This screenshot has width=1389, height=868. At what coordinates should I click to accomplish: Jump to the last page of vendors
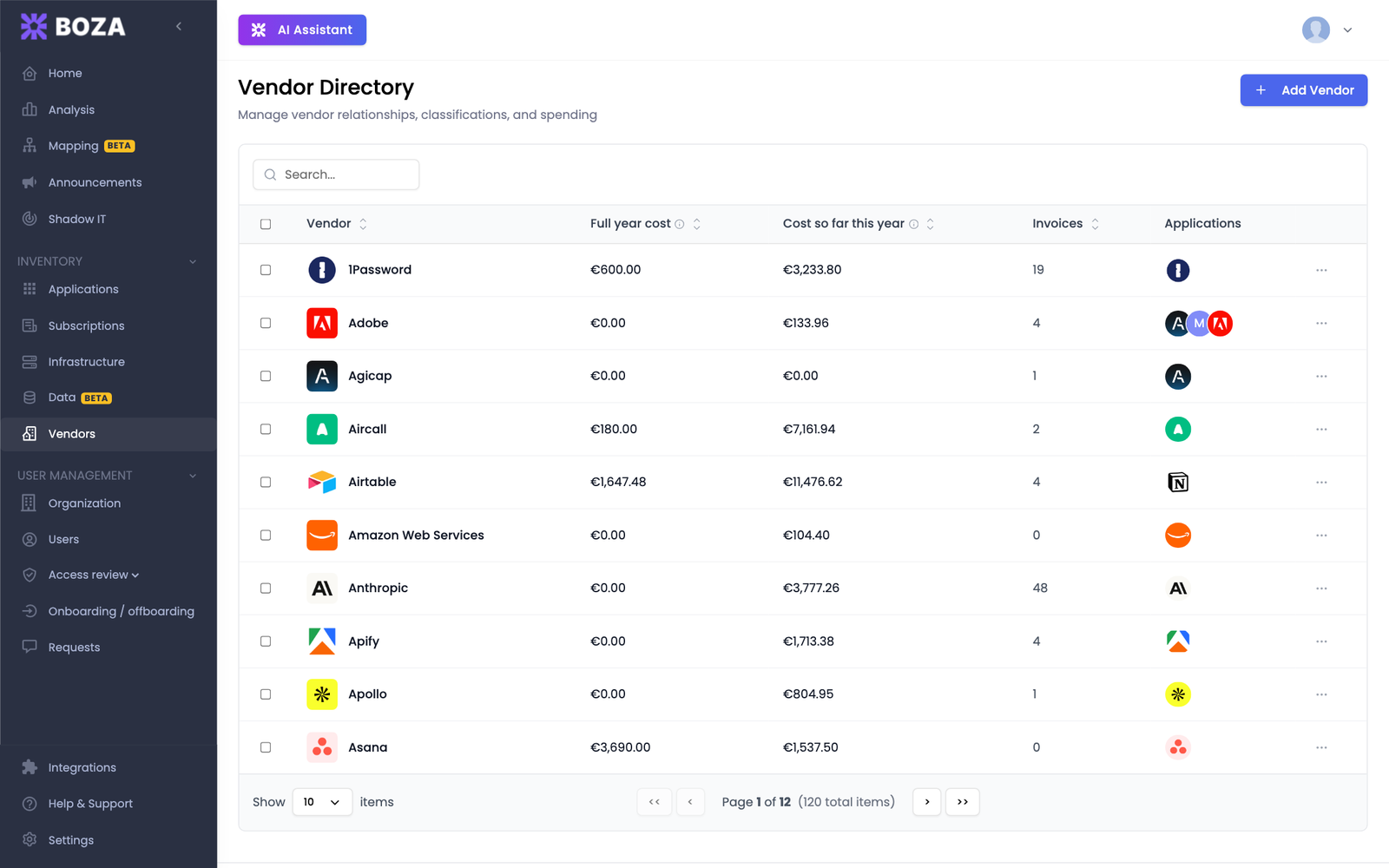[962, 802]
